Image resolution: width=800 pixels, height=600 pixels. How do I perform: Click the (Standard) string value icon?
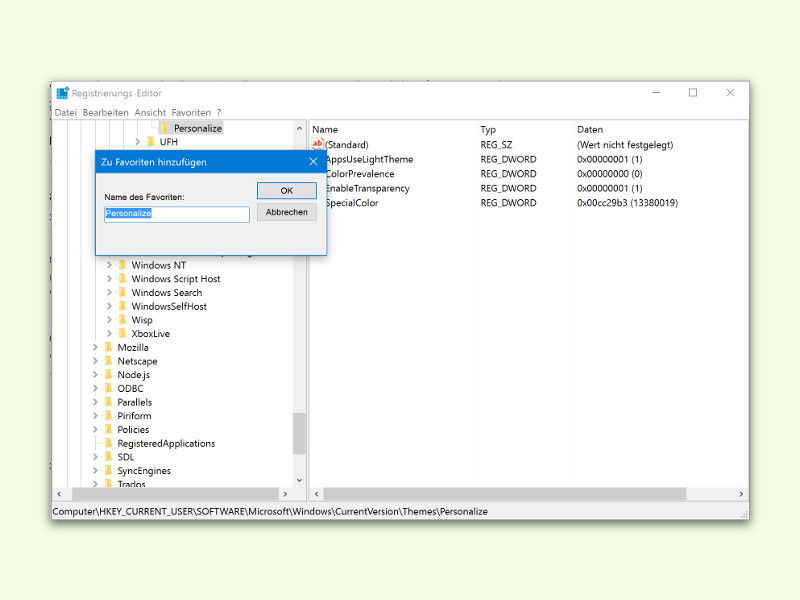(x=317, y=144)
